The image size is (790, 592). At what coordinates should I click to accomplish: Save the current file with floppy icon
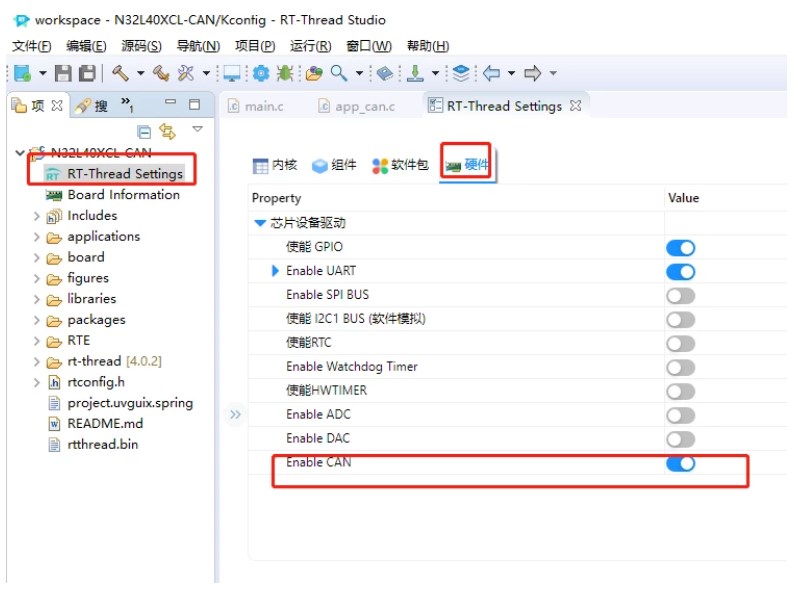[x=63, y=74]
